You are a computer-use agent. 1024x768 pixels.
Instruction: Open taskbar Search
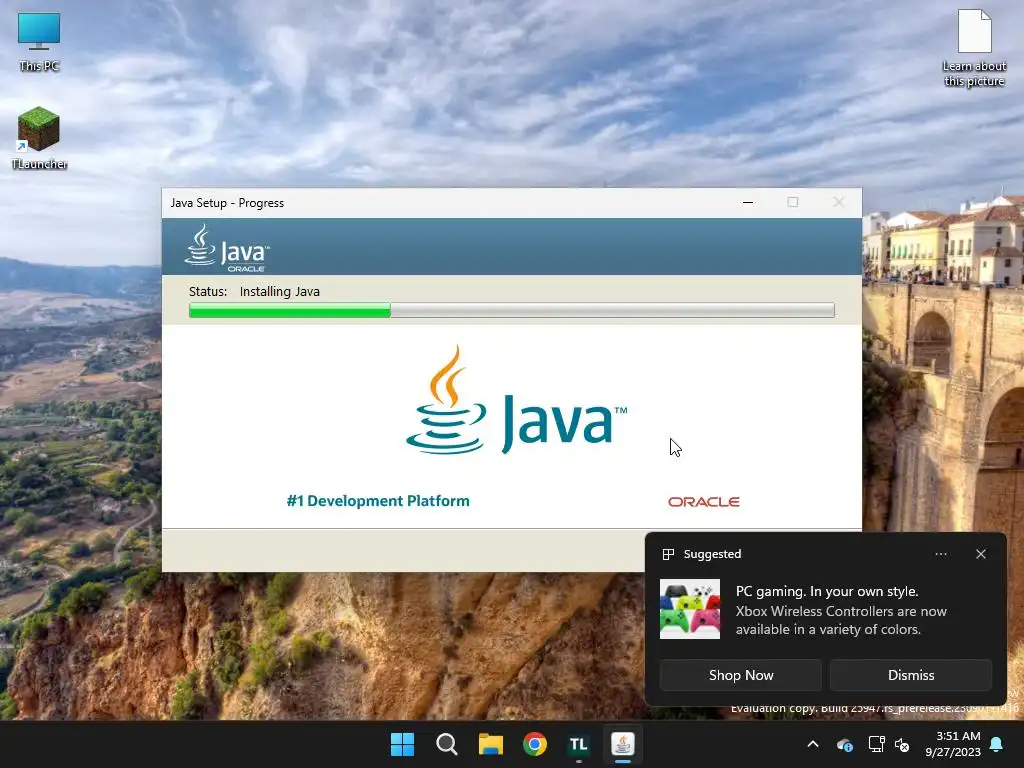coord(447,744)
